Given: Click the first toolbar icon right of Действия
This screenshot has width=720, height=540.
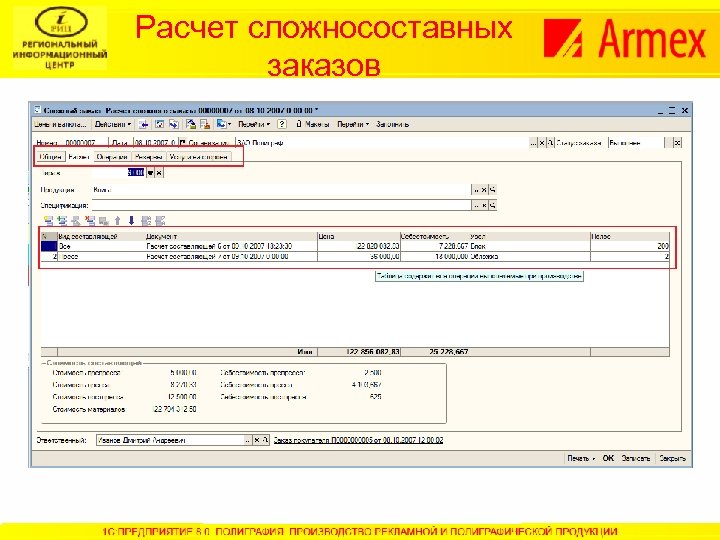Looking at the screenshot, I should pos(144,124).
